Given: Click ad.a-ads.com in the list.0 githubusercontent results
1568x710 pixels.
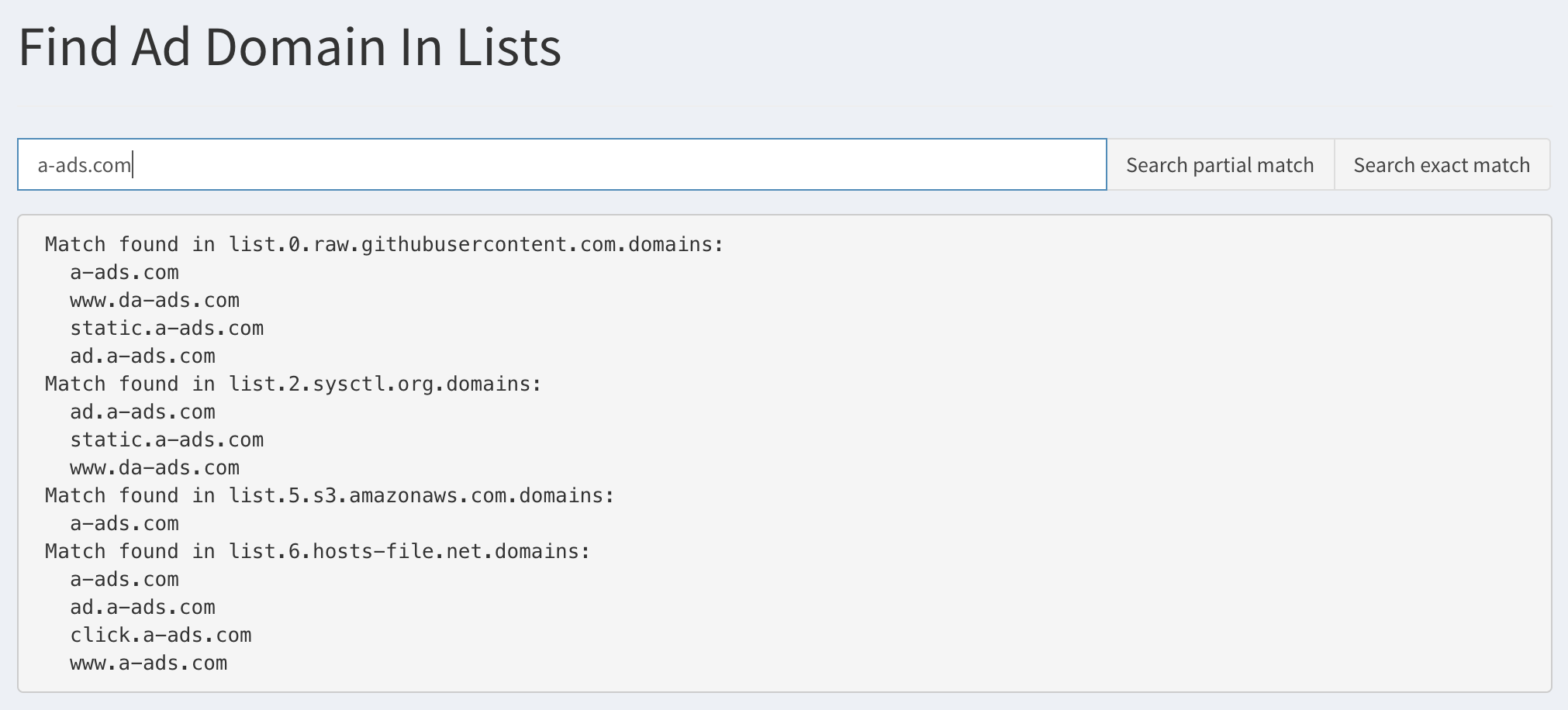Looking at the screenshot, I should [143, 357].
